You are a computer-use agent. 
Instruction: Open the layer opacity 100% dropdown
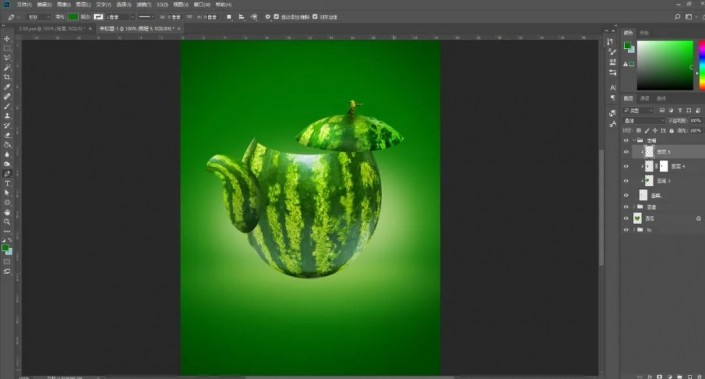(696, 121)
